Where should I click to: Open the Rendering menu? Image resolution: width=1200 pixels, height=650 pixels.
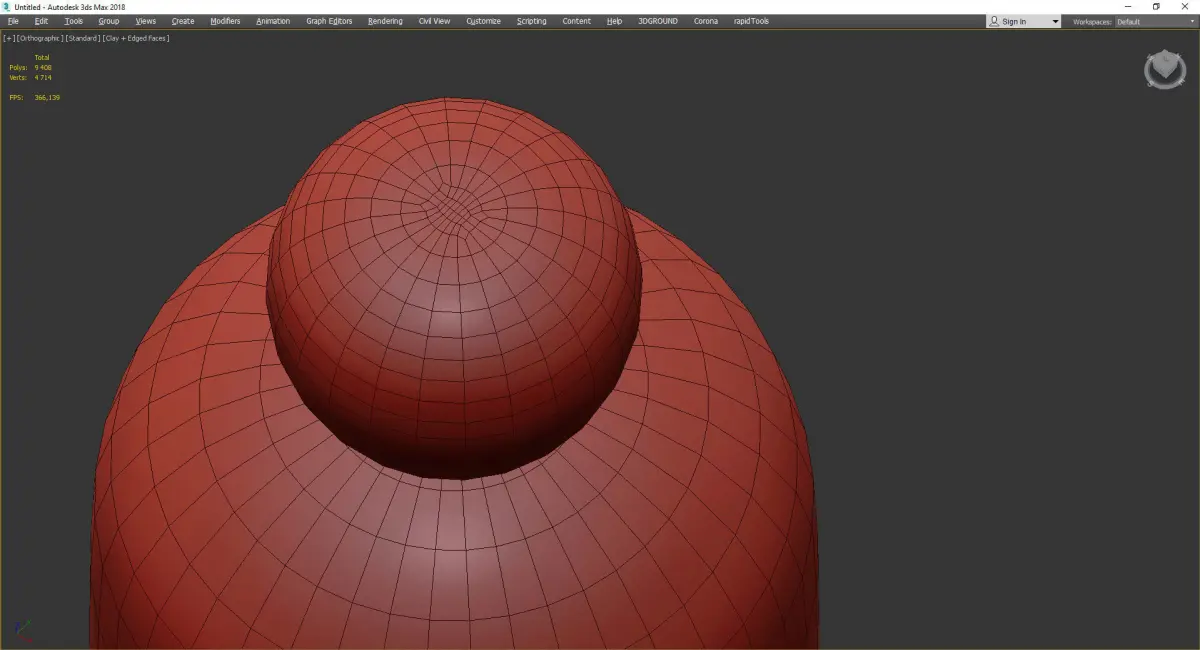[x=385, y=21]
